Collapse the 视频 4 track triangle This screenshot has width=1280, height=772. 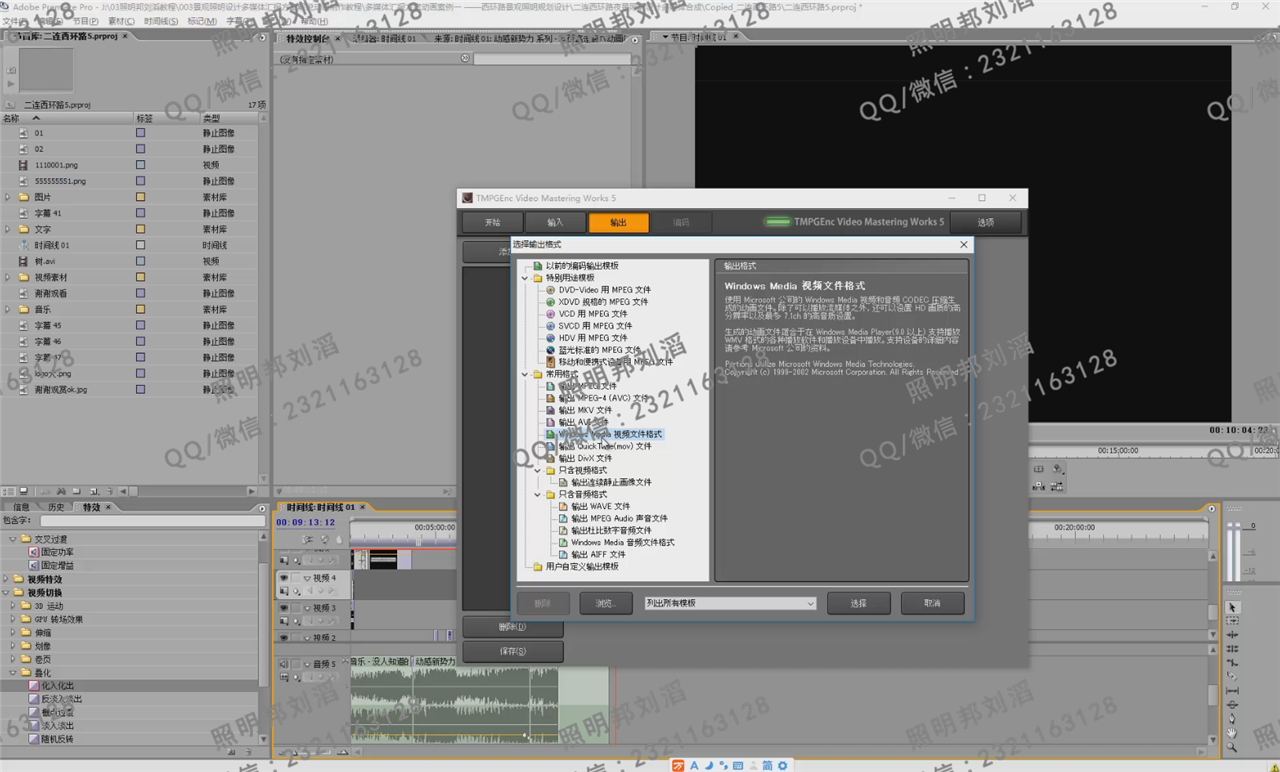[307, 578]
